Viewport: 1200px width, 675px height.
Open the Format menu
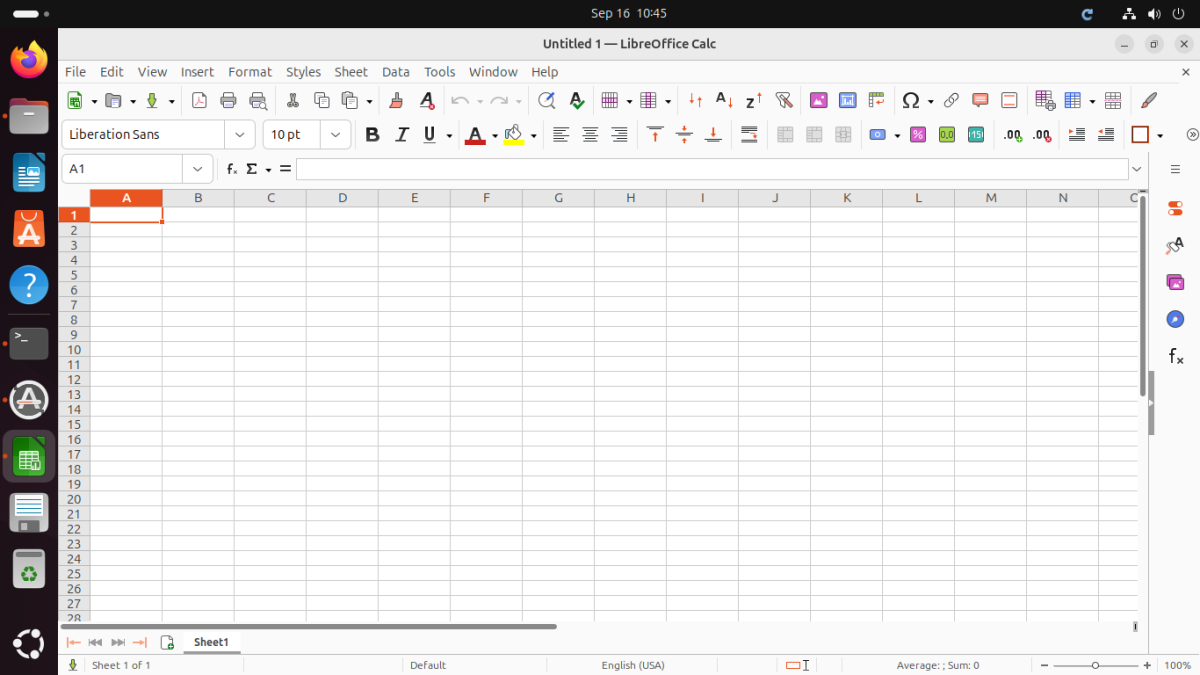click(249, 72)
